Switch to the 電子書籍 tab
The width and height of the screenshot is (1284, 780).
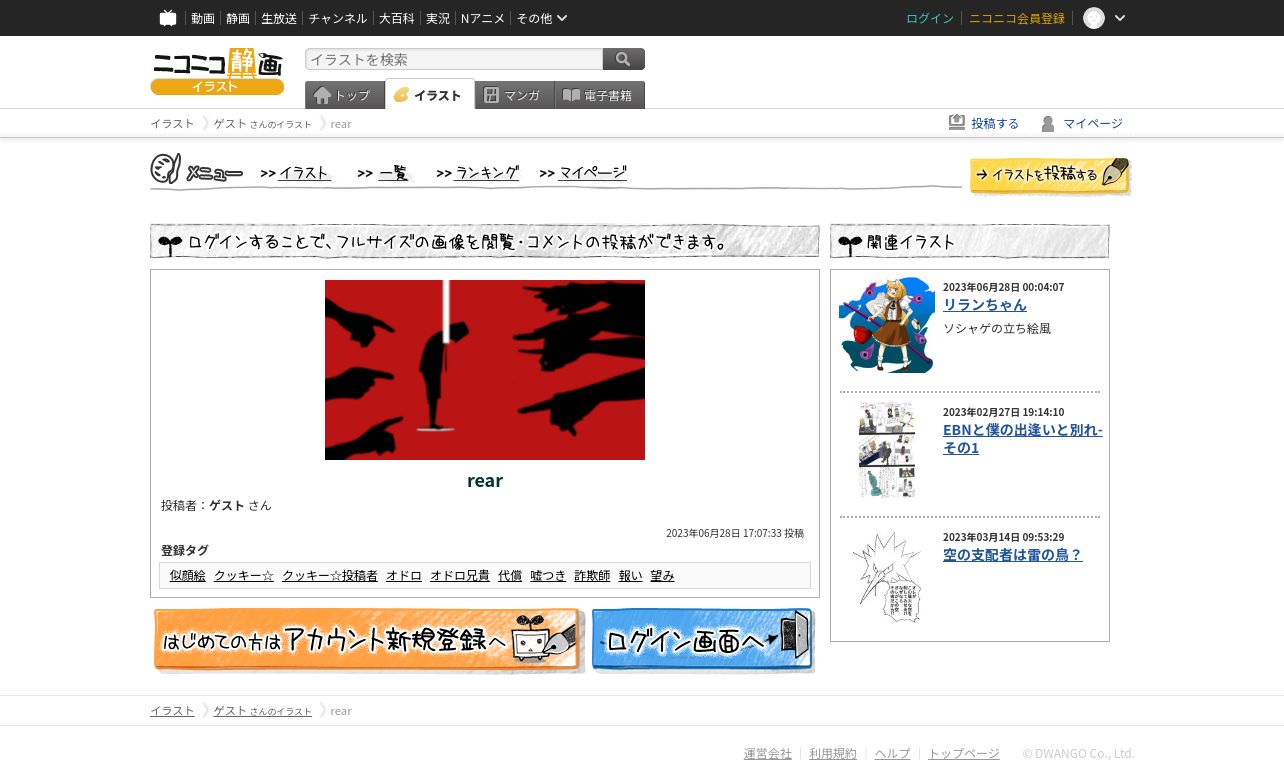(600, 95)
